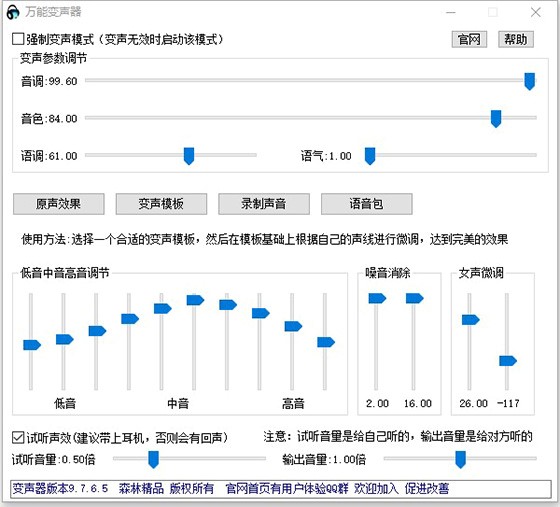Viewport: 560px width, 507px height.
Task: Click the 语调:61.00 value label
Action: coord(49,156)
